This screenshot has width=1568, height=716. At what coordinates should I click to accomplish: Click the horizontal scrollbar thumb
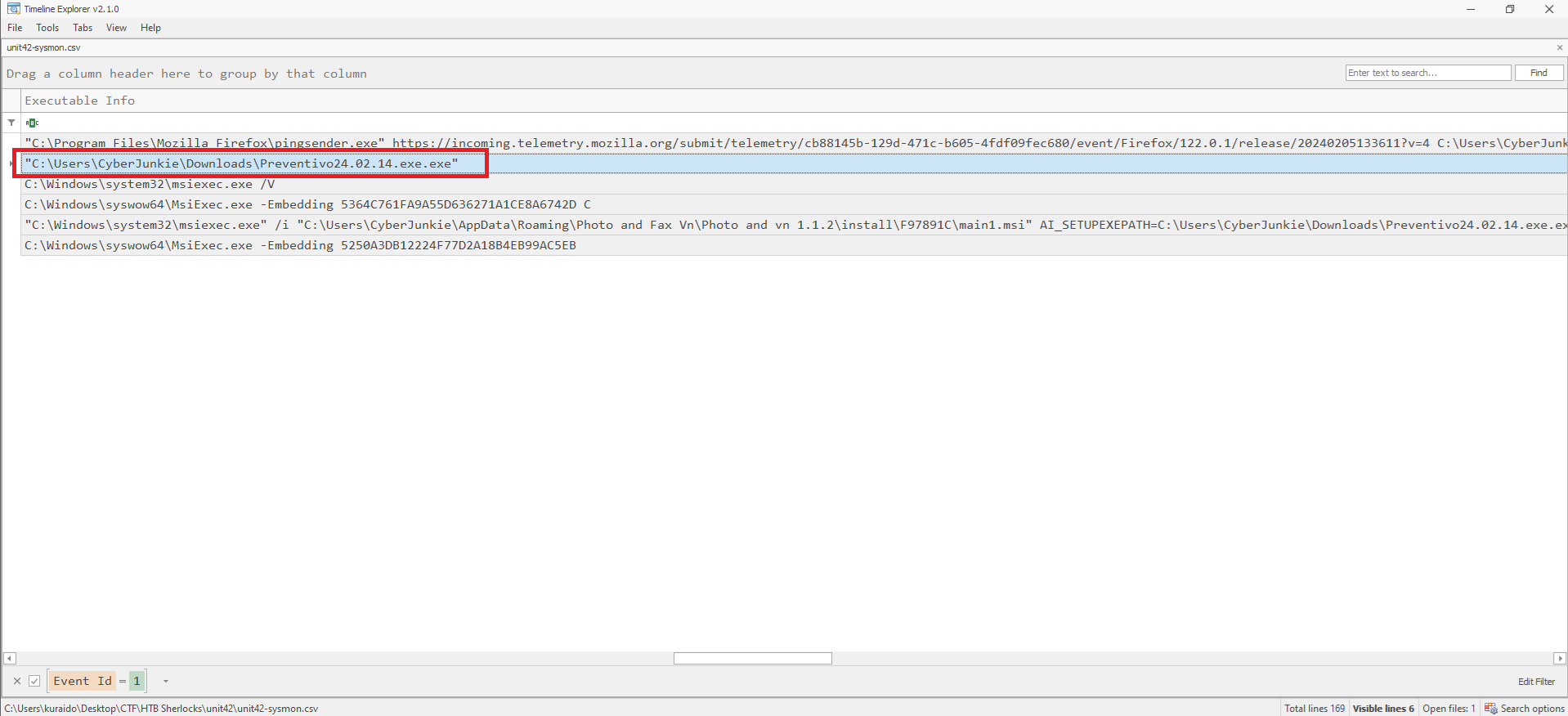752,659
